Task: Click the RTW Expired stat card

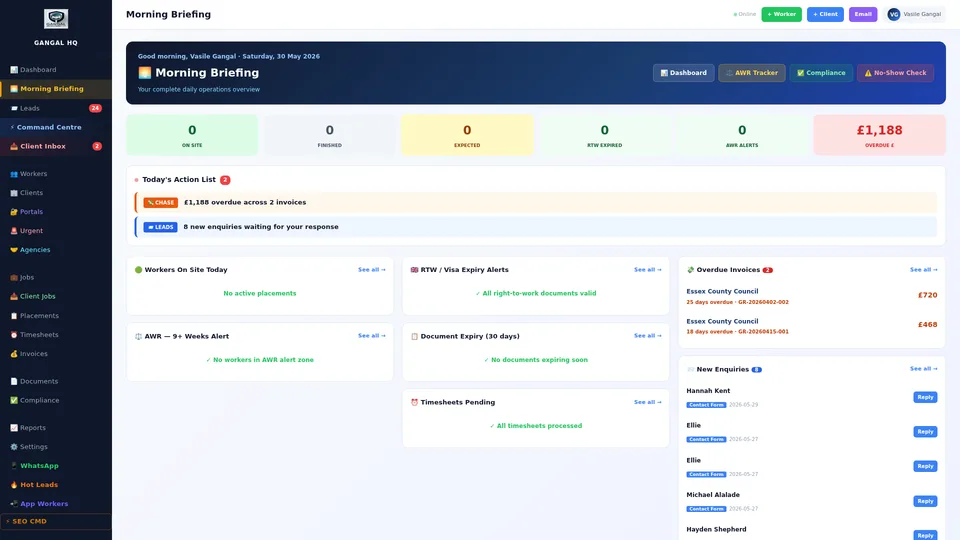Action: pos(604,135)
